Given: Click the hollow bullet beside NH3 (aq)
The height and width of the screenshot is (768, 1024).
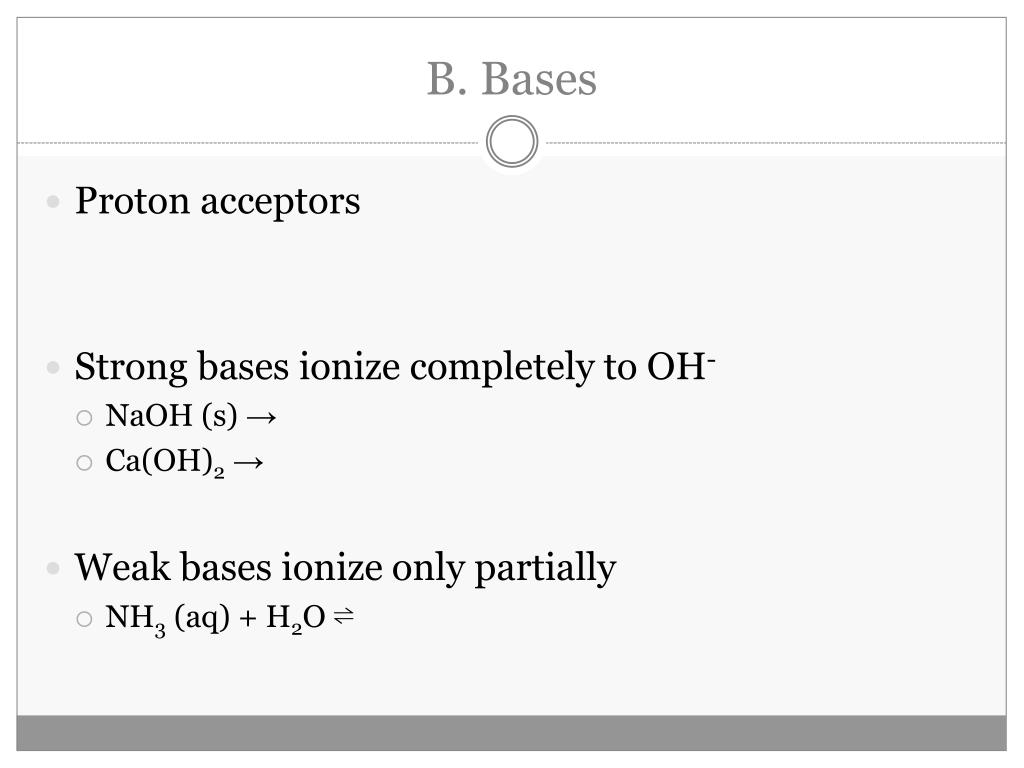Looking at the screenshot, I should 84,619.
